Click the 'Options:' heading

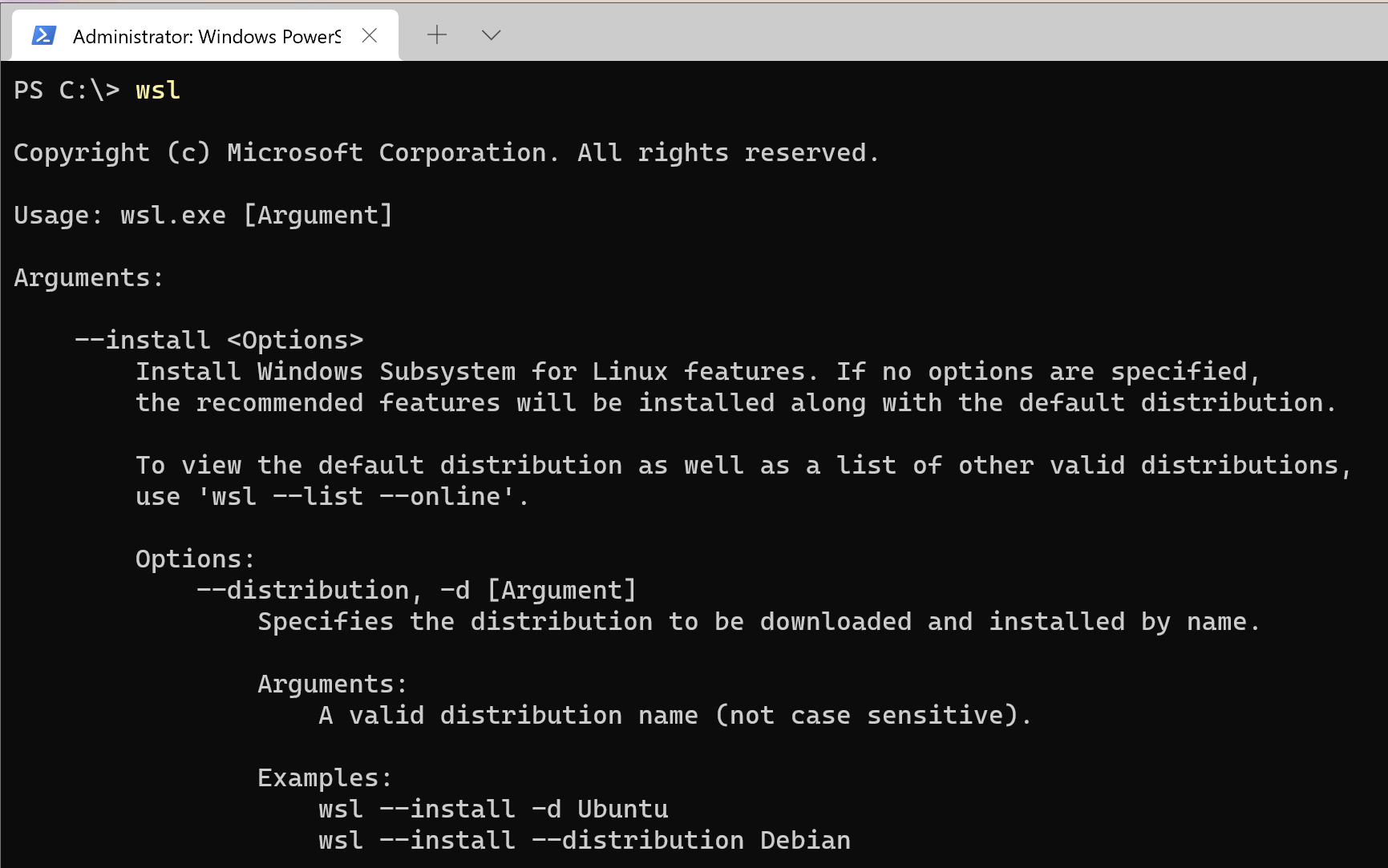coord(195,559)
